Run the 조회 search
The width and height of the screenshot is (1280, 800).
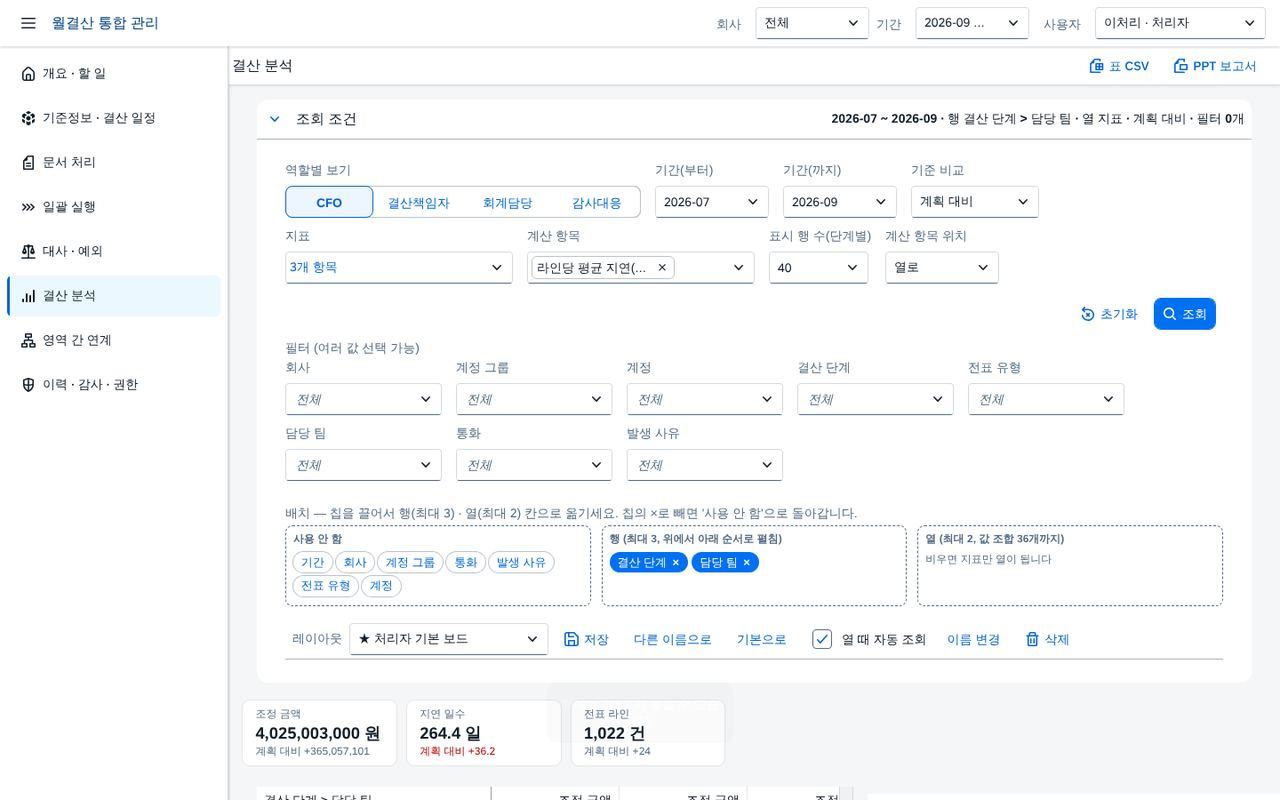point(1185,314)
